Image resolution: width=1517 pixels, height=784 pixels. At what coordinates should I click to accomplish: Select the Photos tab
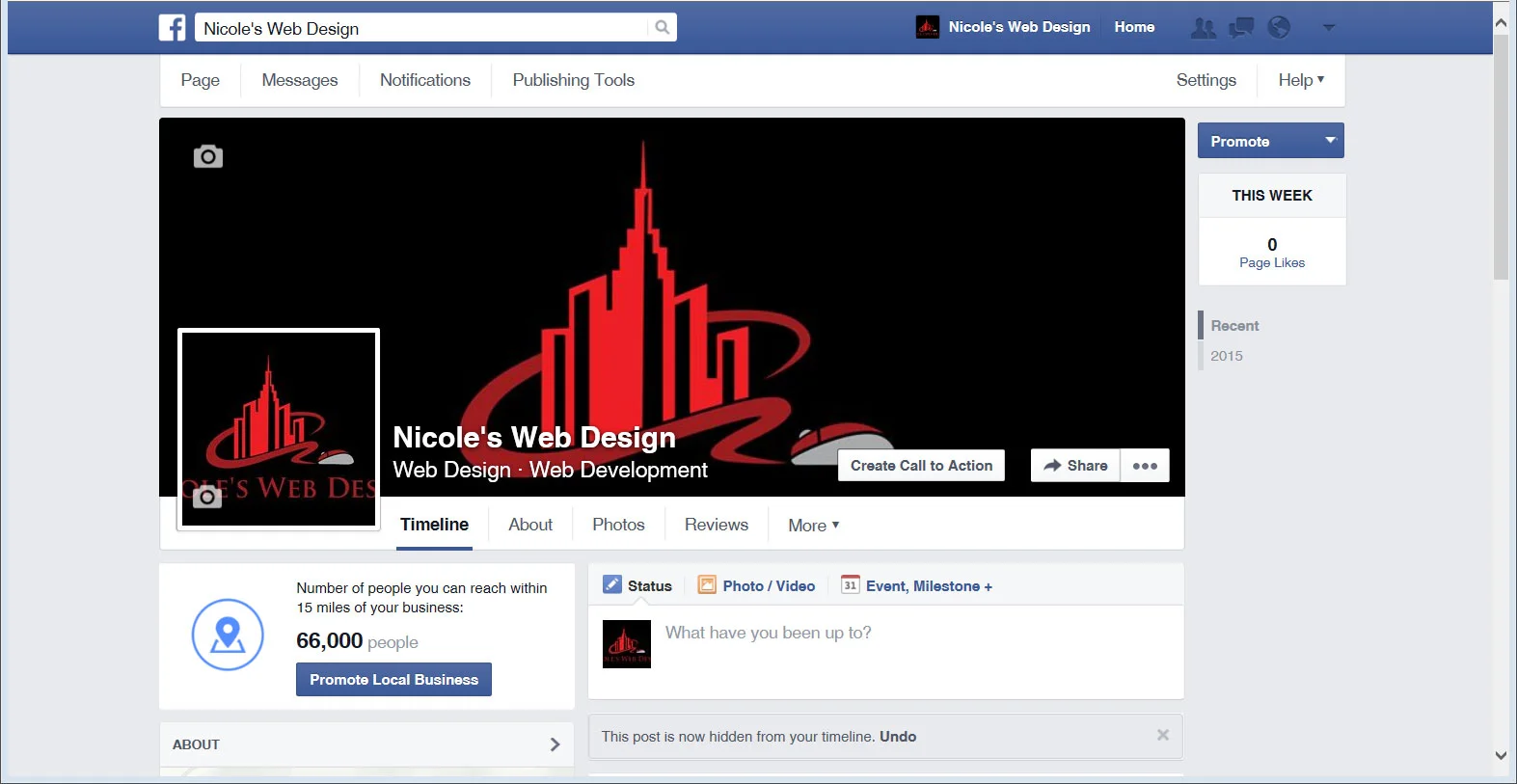(618, 525)
